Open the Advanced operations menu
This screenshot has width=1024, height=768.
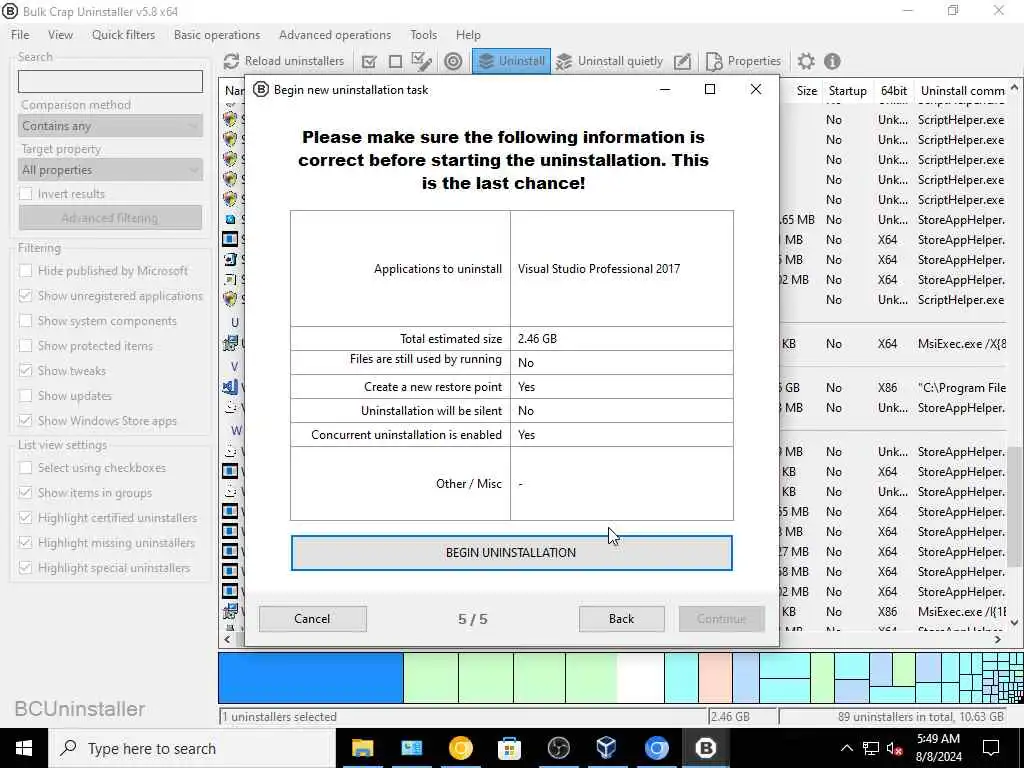(335, 35)
